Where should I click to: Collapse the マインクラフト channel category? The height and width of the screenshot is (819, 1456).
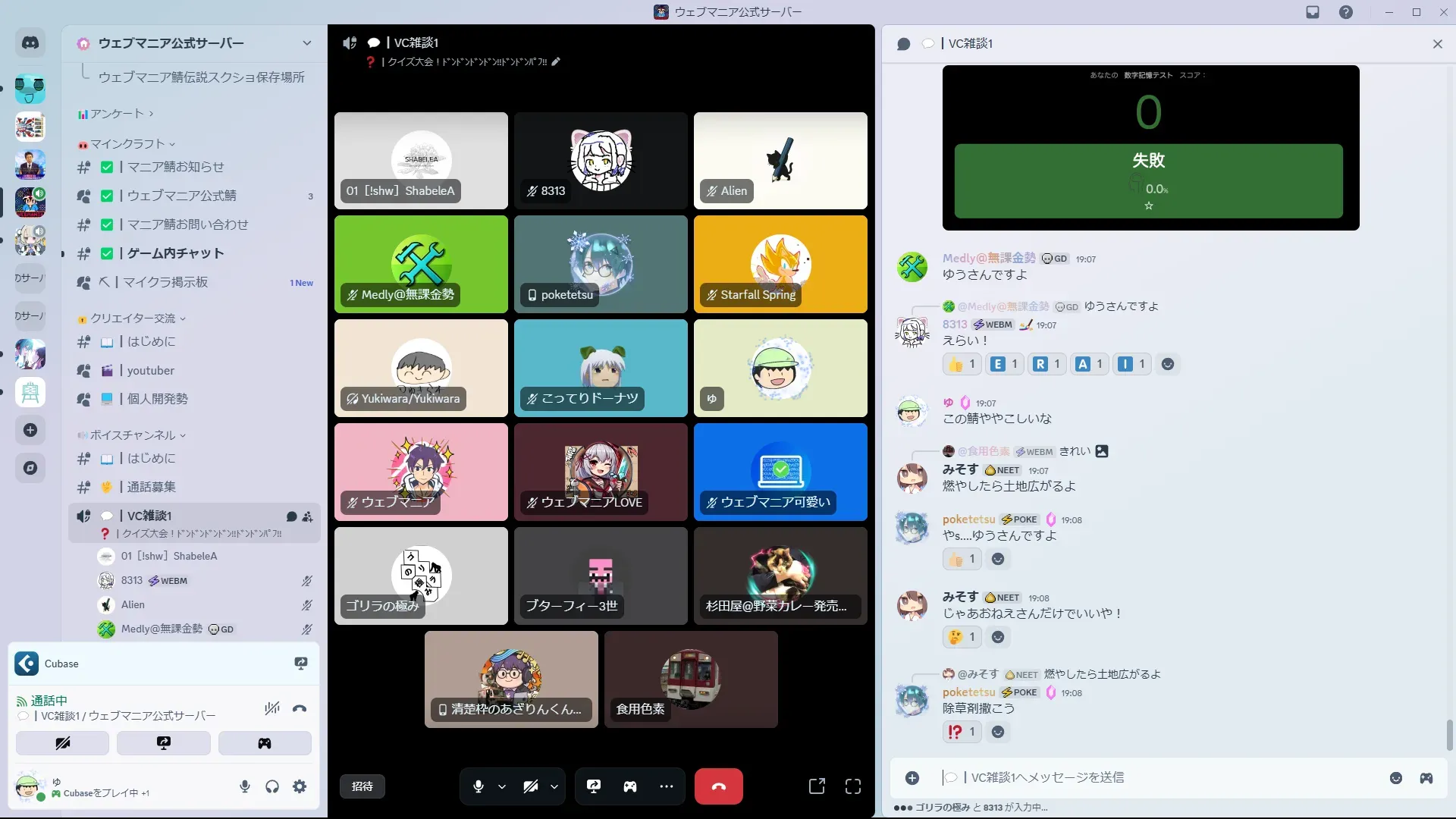pyautogui.click(x=127, y=144)
